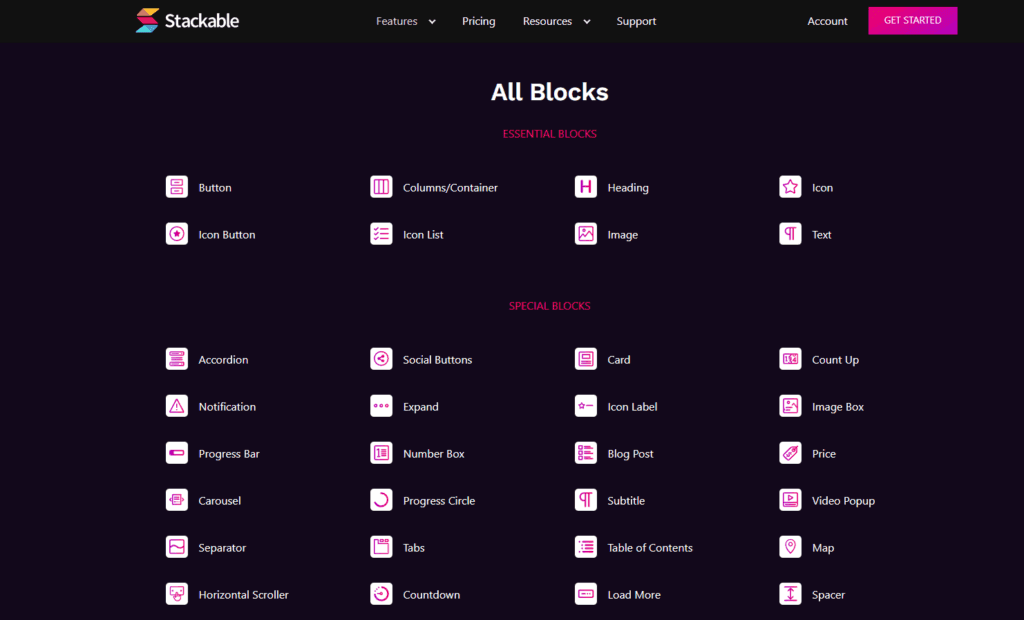Image resolution: width=1024 pixels, height=620 pixels.
Task: Click the Horizontal Scroller block link
Action: tap(244, 595)
